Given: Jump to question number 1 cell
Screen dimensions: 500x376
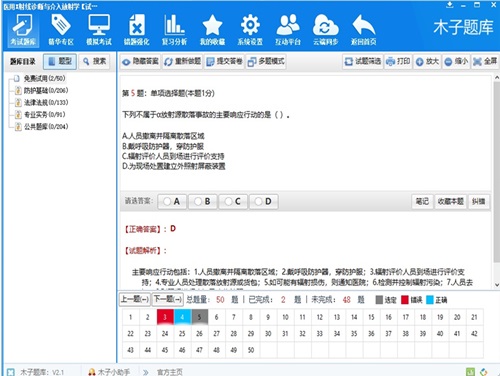Looking at the screenshot, I should [x=131, y=317].
